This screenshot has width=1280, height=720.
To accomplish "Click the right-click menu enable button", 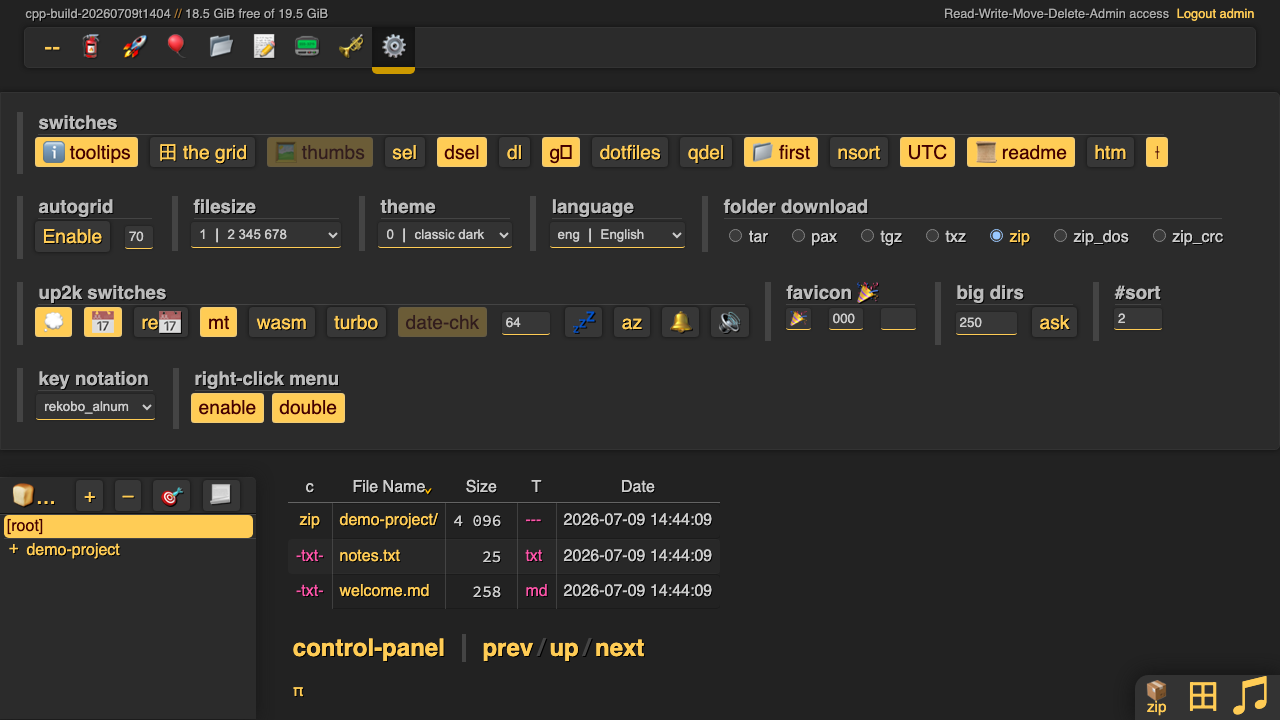I will click(x=227, y=407).
